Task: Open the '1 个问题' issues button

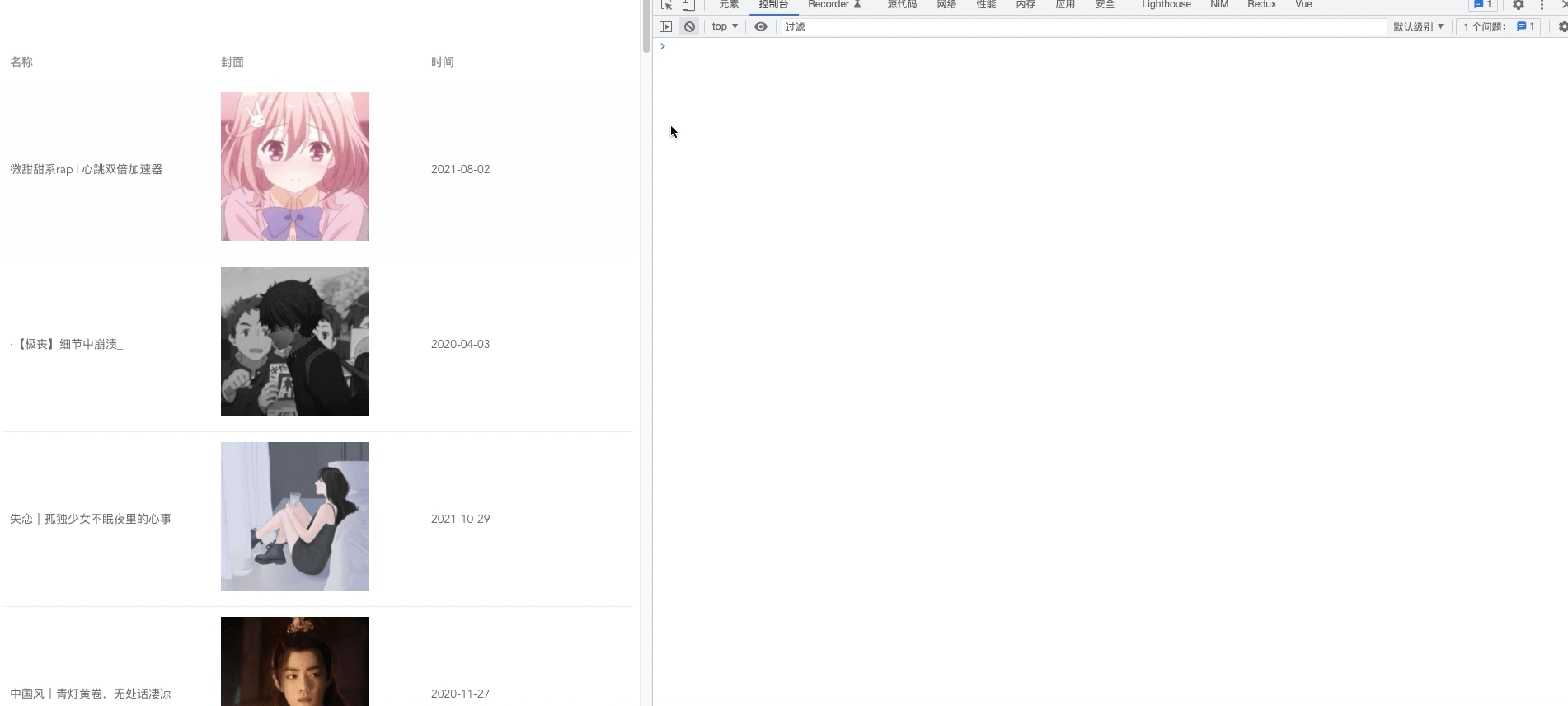Action: (x=1499, y=26)
